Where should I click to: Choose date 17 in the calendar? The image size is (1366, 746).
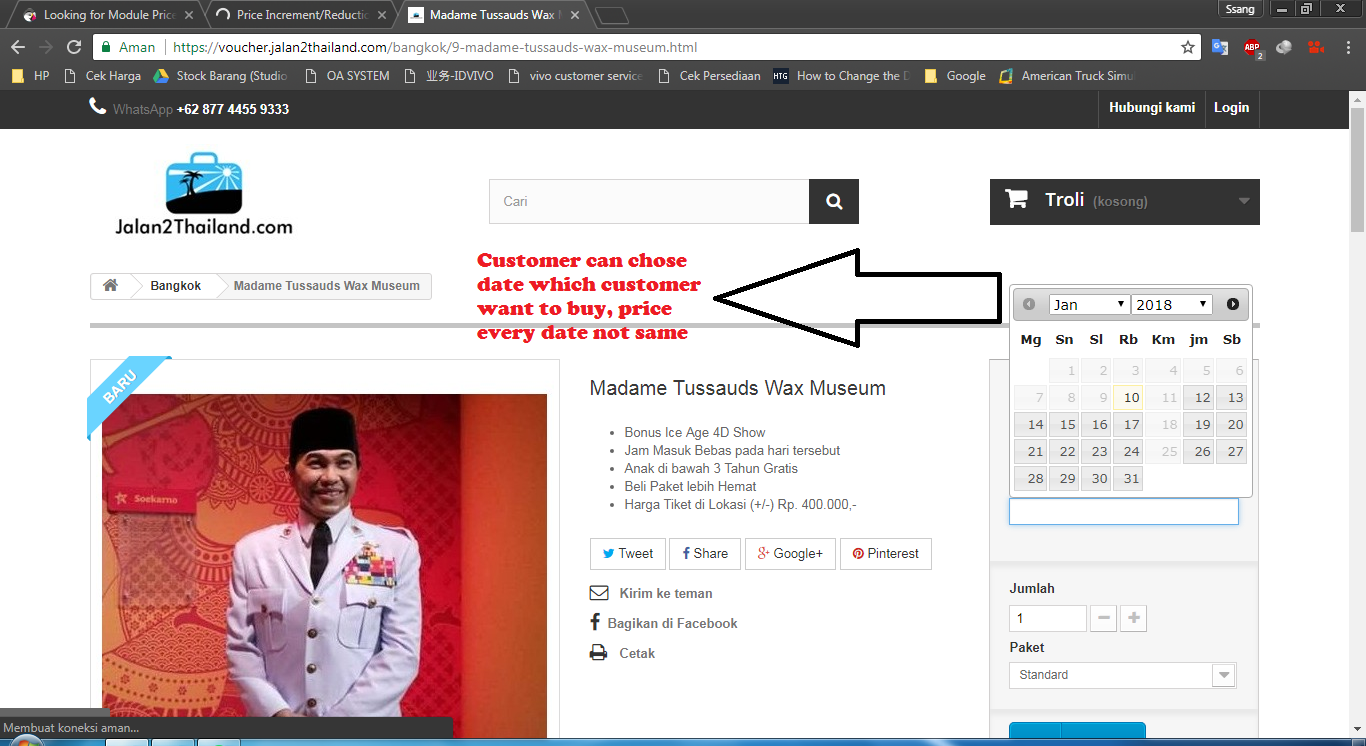pos(1131,424)
